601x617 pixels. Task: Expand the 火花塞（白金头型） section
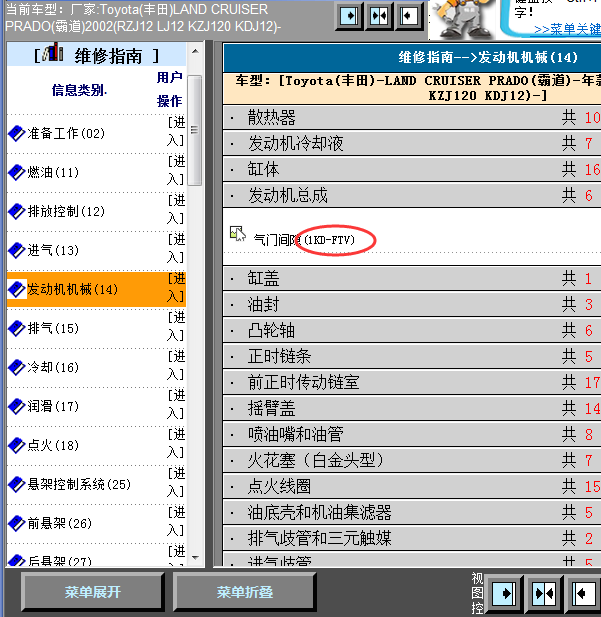(x=412, y=460)
